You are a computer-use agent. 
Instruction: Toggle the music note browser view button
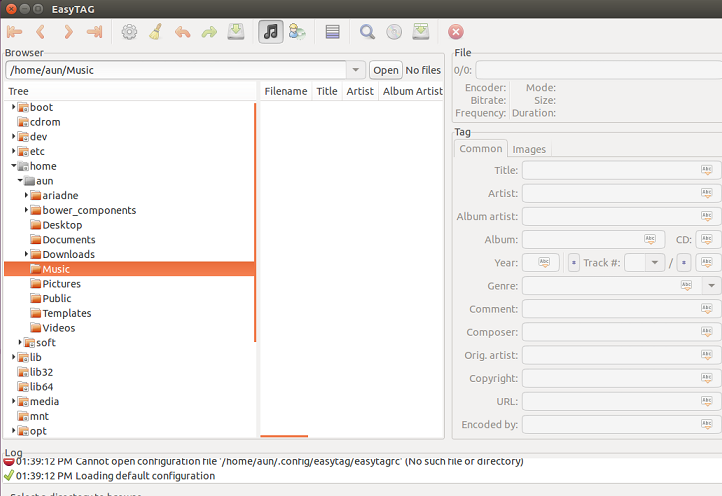[x=270, y=32]
